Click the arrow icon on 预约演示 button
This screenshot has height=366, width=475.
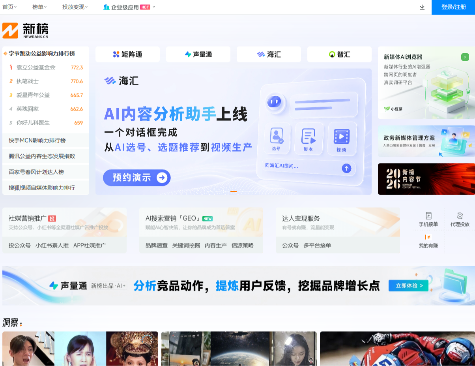162,177
